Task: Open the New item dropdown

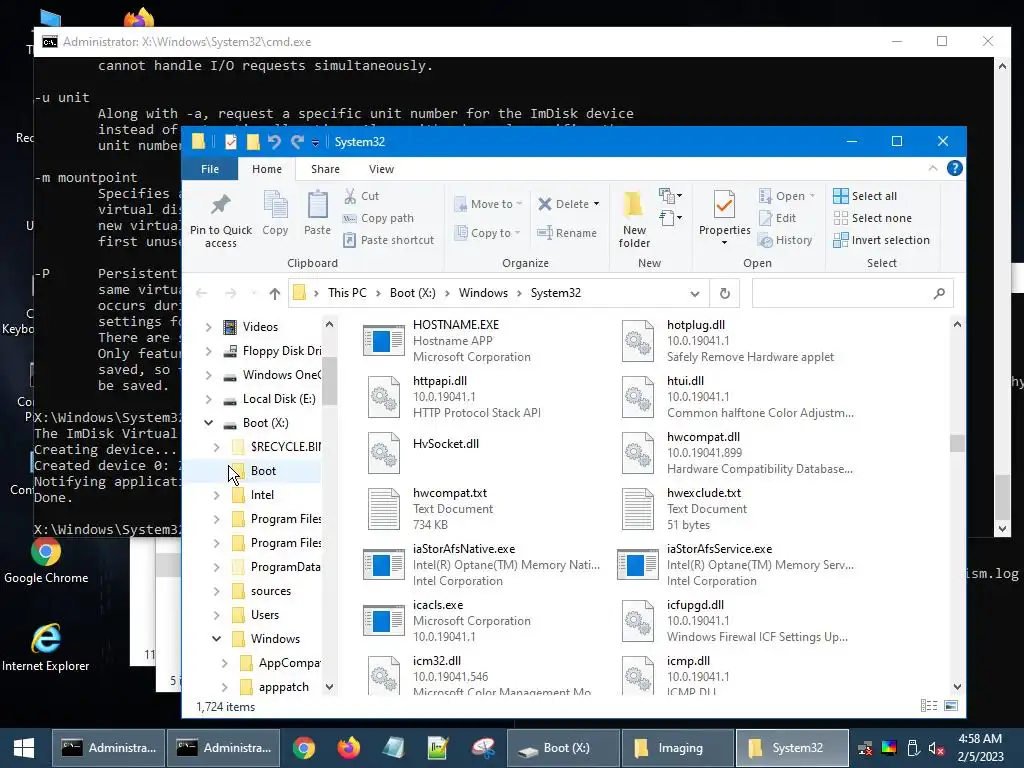Action: [x=671, y=195]
